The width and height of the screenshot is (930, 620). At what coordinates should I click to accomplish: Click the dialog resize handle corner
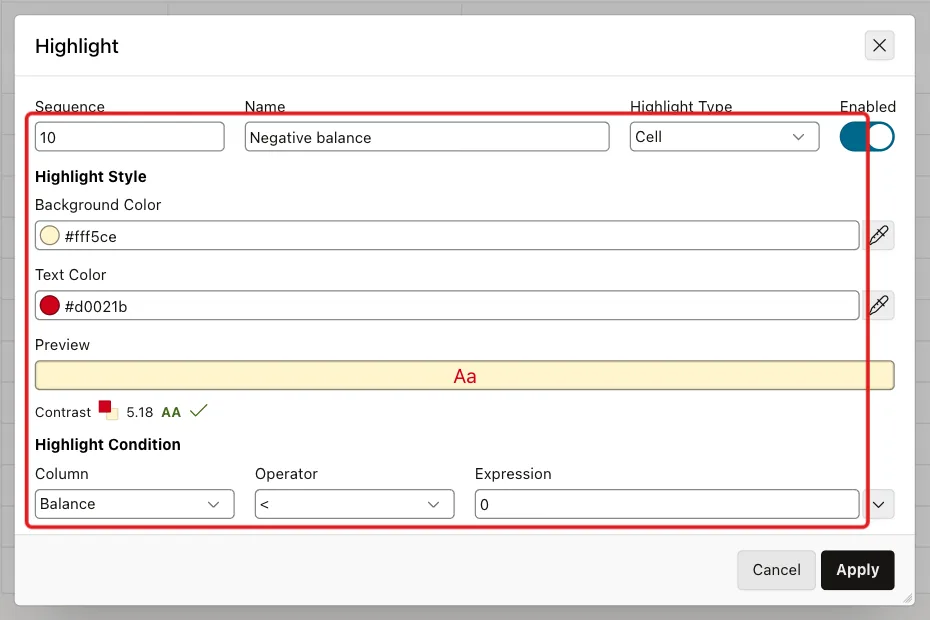908,599
